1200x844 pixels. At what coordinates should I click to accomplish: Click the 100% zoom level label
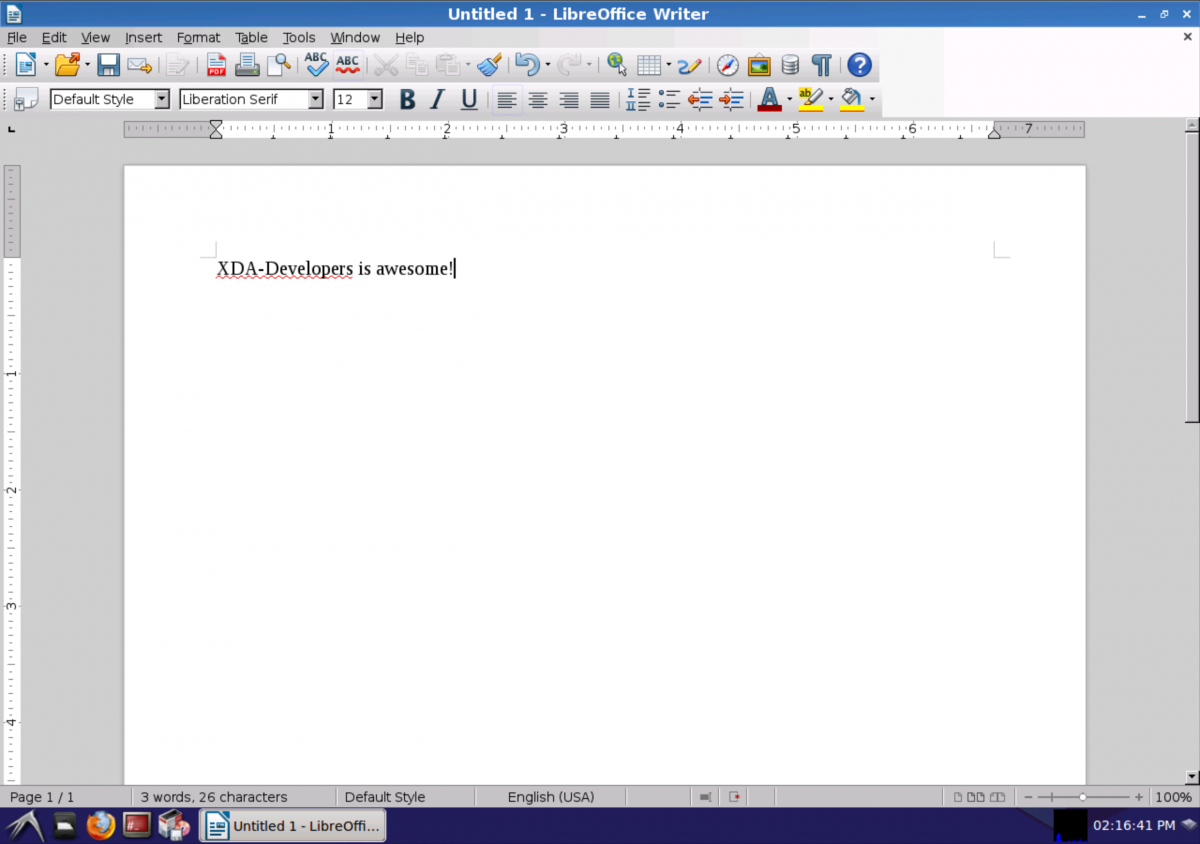(1173, 797)
